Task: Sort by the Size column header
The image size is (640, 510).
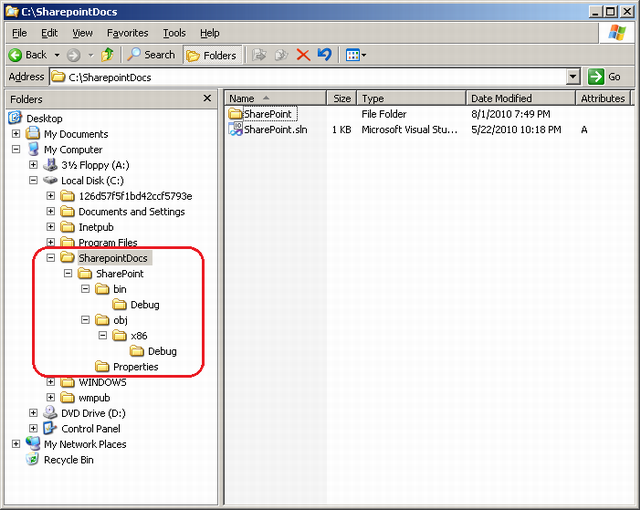Action: 342,98
